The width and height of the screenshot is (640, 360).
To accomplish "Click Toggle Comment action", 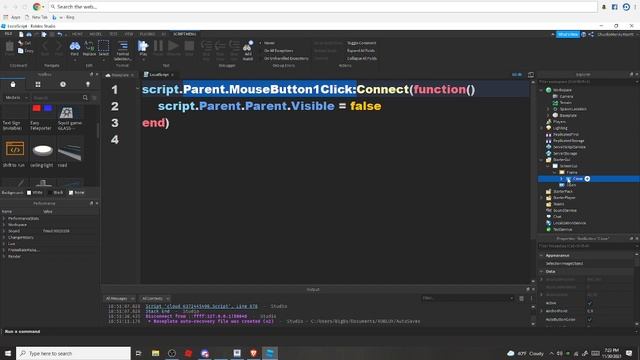I will (362, 43).
